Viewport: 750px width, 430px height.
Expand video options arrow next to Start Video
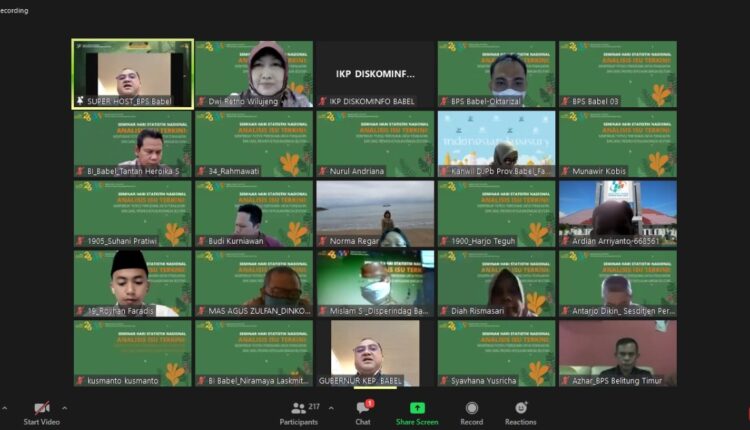click(65, 408)
